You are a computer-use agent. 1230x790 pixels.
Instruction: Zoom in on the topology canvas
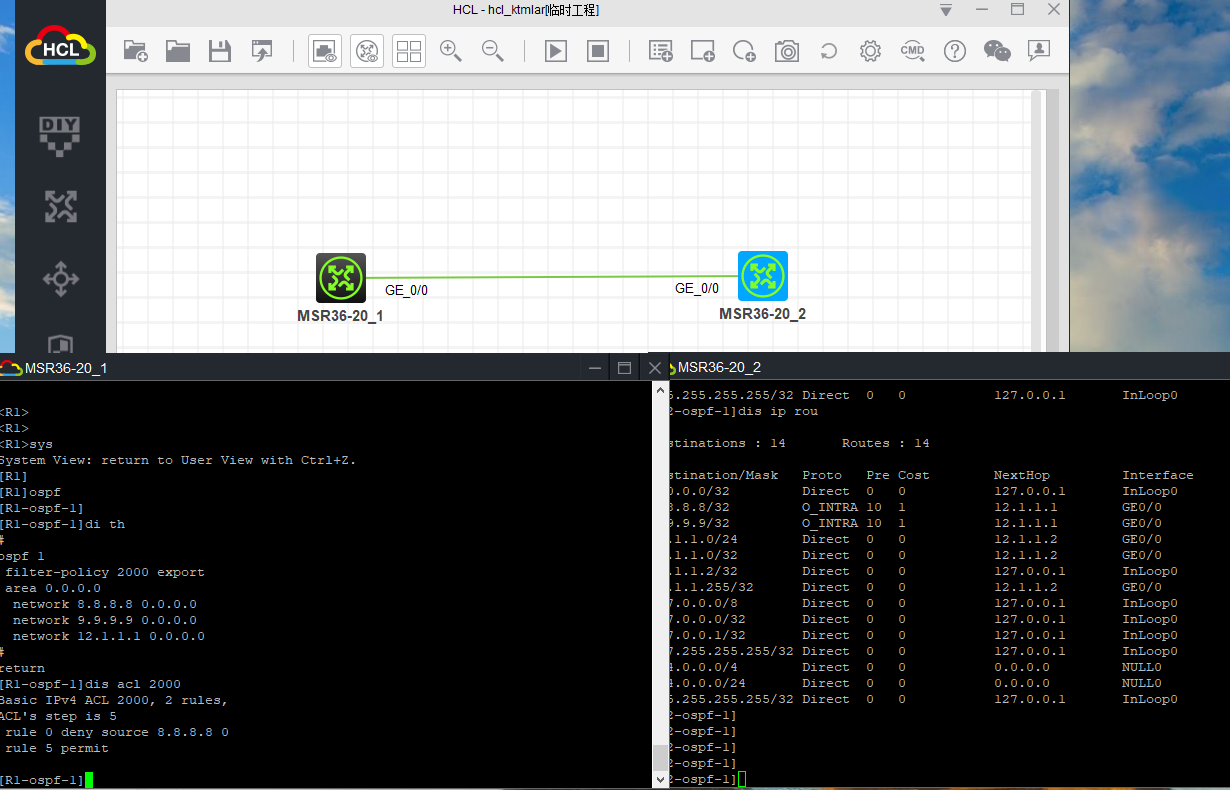(x=451, y=51)
